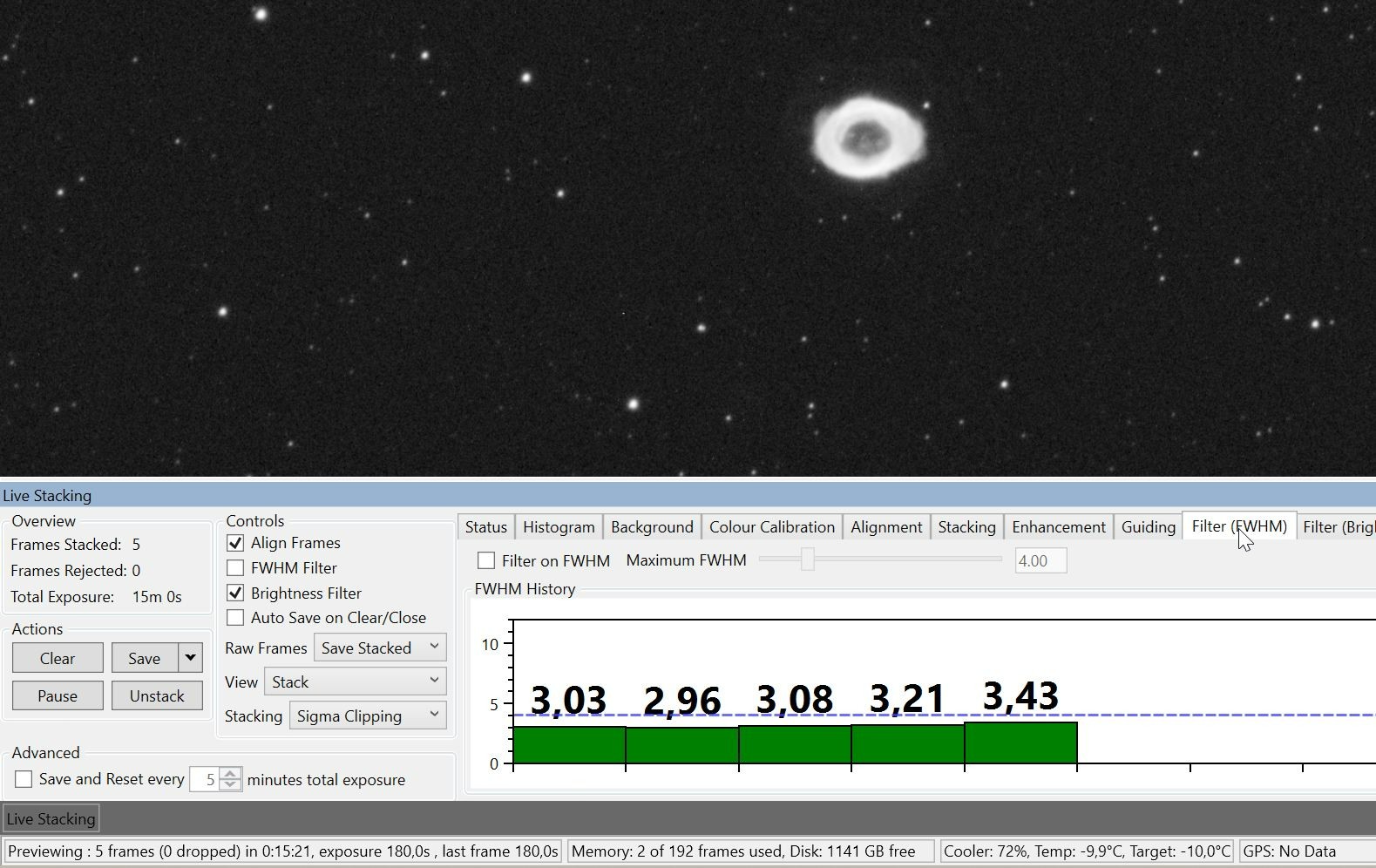The height and width of the screenshot is (868, 1376).
Task: Enable Save and Reset every checkbox
Action: [x=24, y=779]
